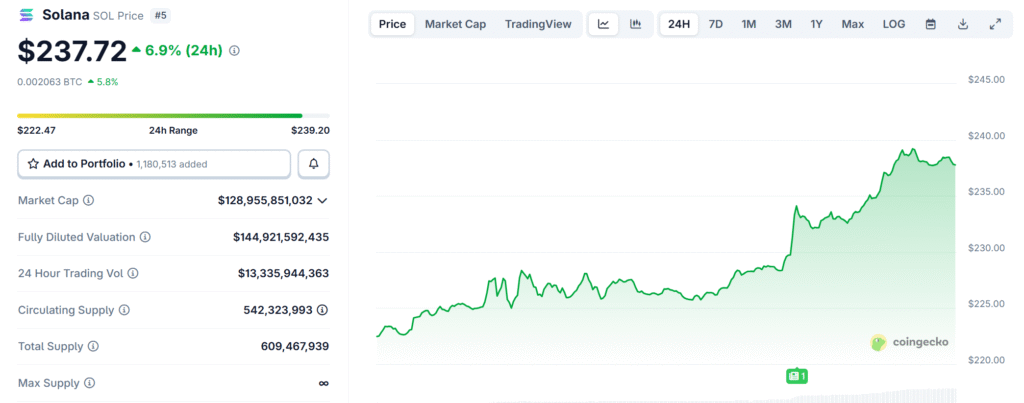Viewport: 1024px width, 403px height.
Task: Select 7D time range
Action: pos(716,24)
